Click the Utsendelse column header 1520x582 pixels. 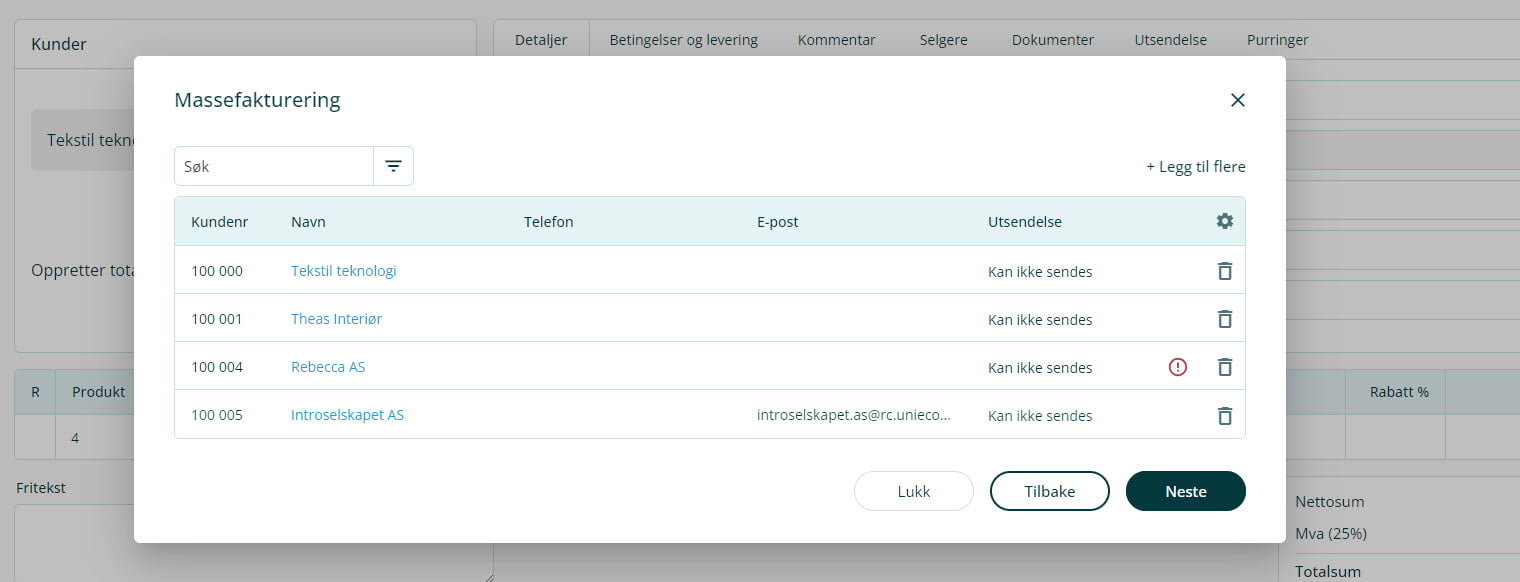tap(1024, 222)
